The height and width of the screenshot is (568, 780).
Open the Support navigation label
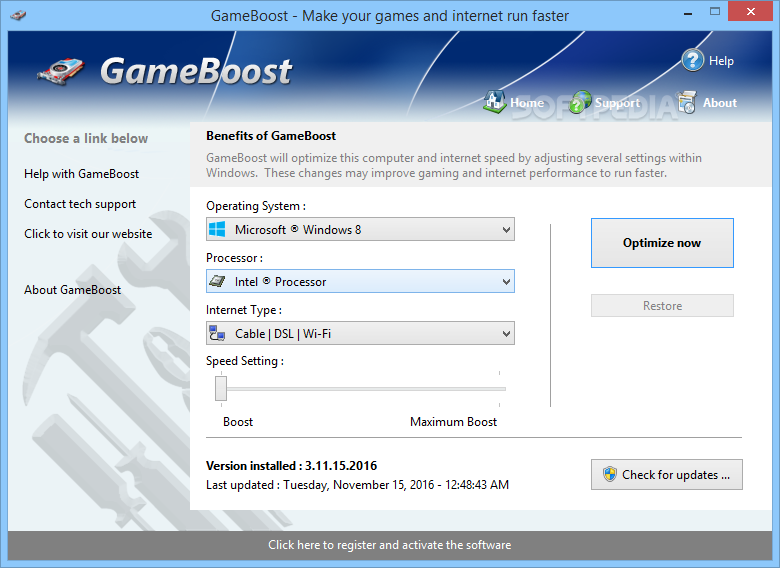(x=617, y=103)
